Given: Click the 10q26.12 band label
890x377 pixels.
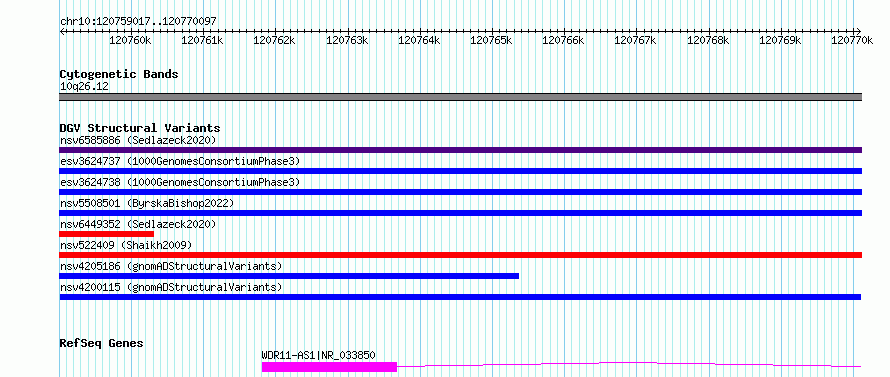Looking at the screenshot, I should pyautogui.click(x=85, y=86).
